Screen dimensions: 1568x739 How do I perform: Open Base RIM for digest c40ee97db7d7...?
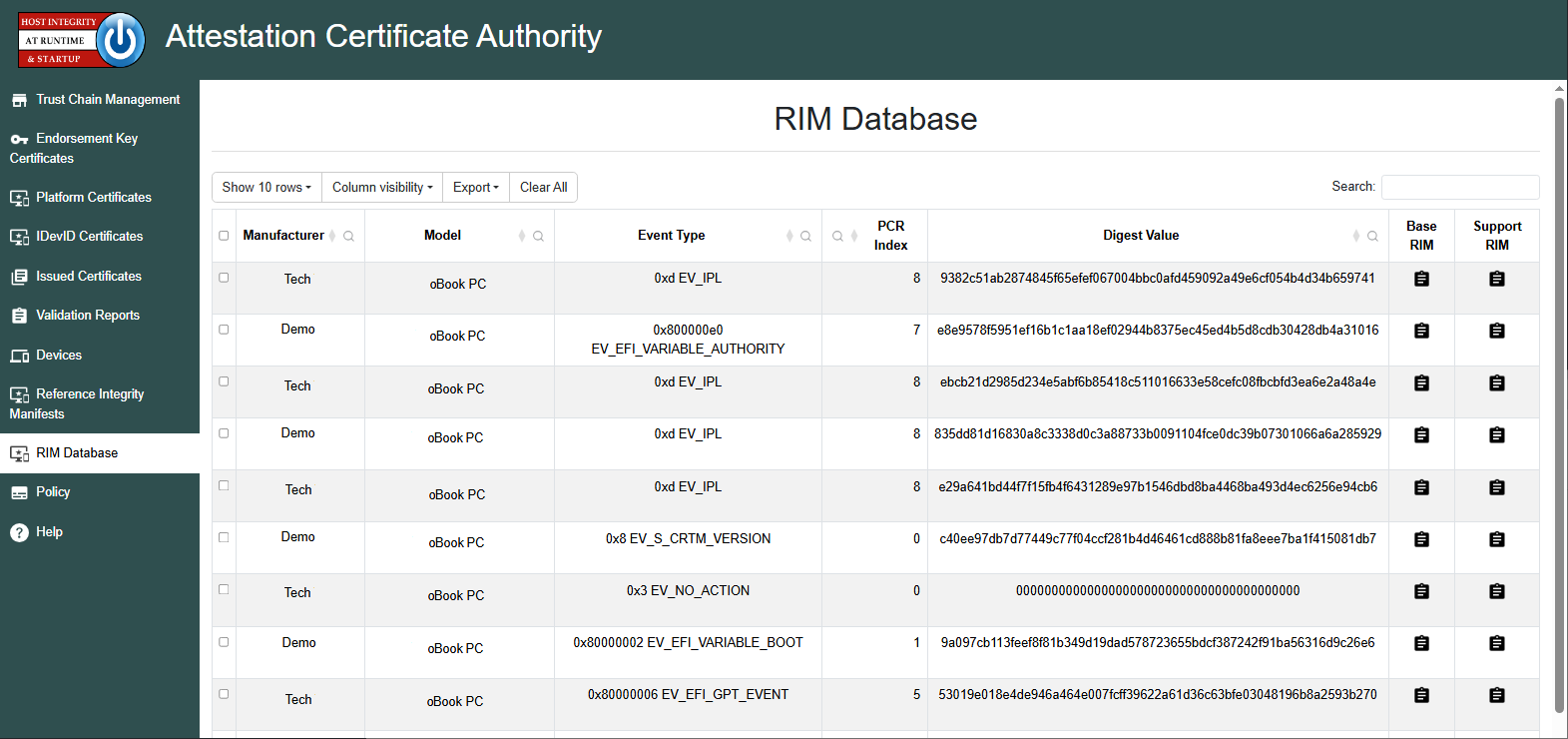(x=1421, y=539)
